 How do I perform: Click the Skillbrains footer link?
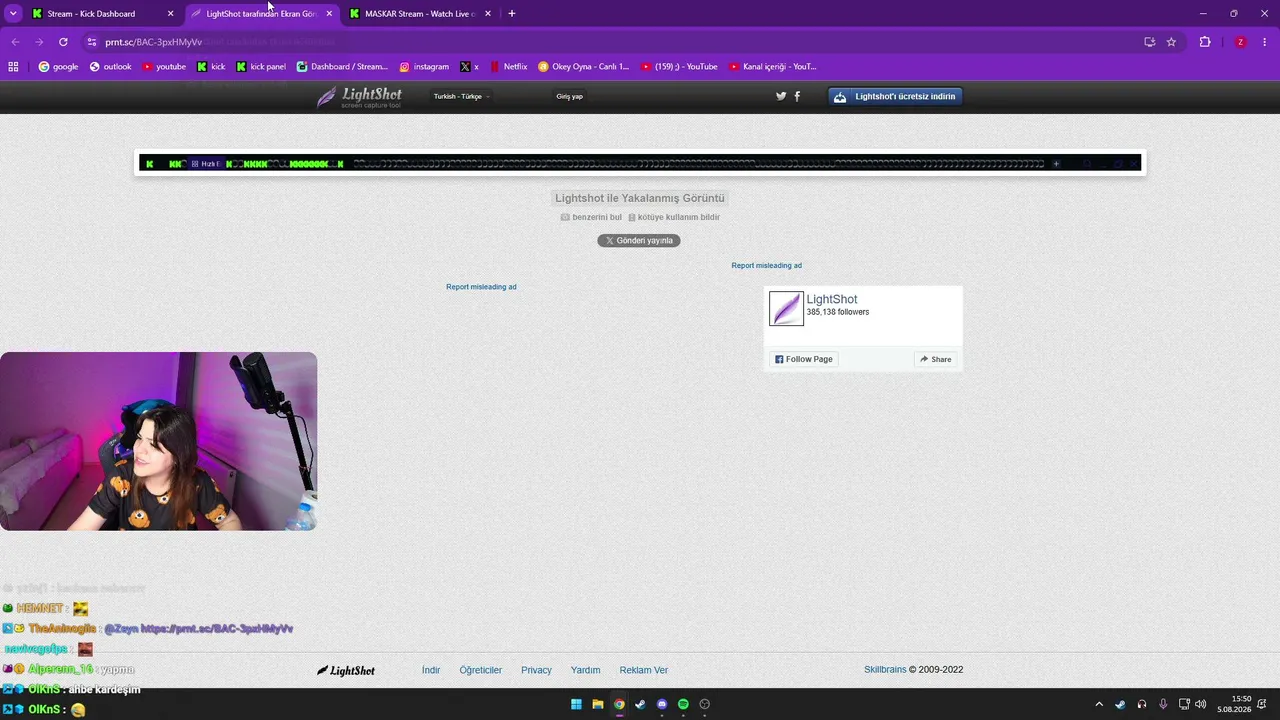[885, 670]
